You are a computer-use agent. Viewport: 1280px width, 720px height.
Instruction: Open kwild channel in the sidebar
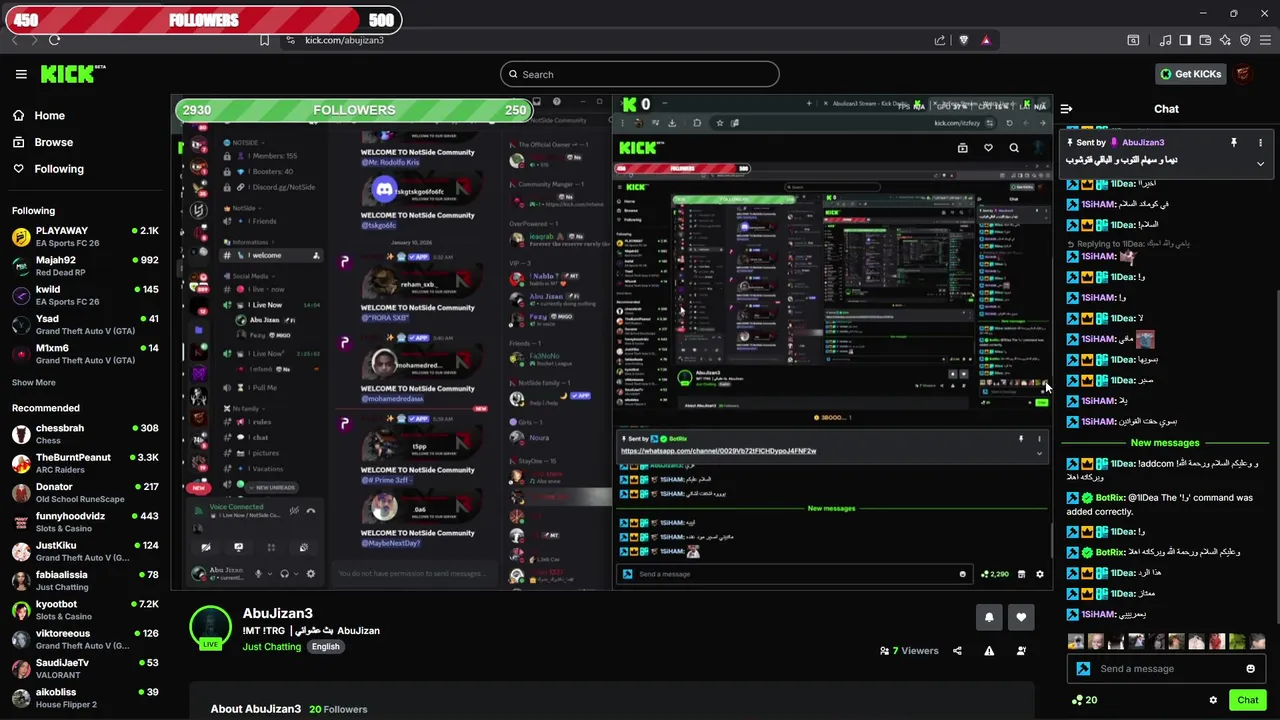[85, 295]
